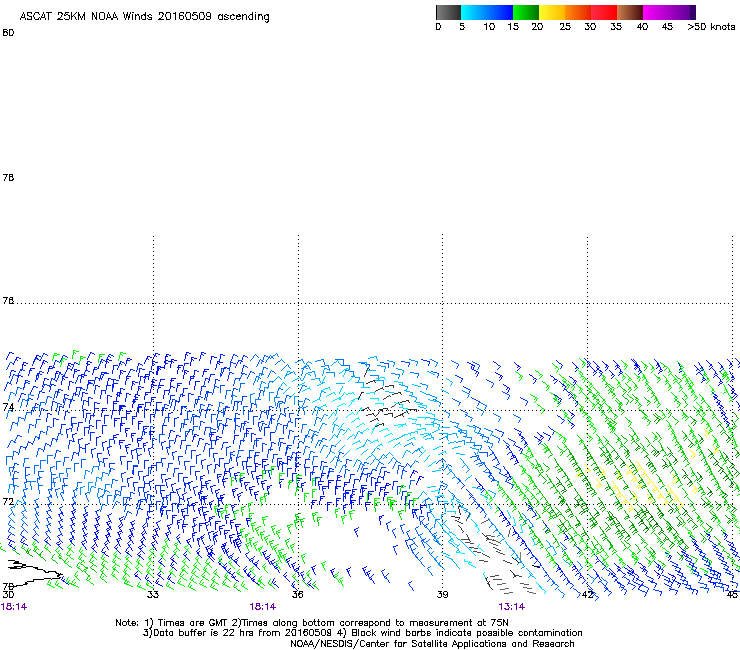The image size is (740, 650).
Task: Click the black coastline outline near longitude 30
Action: tap(34, 573)
